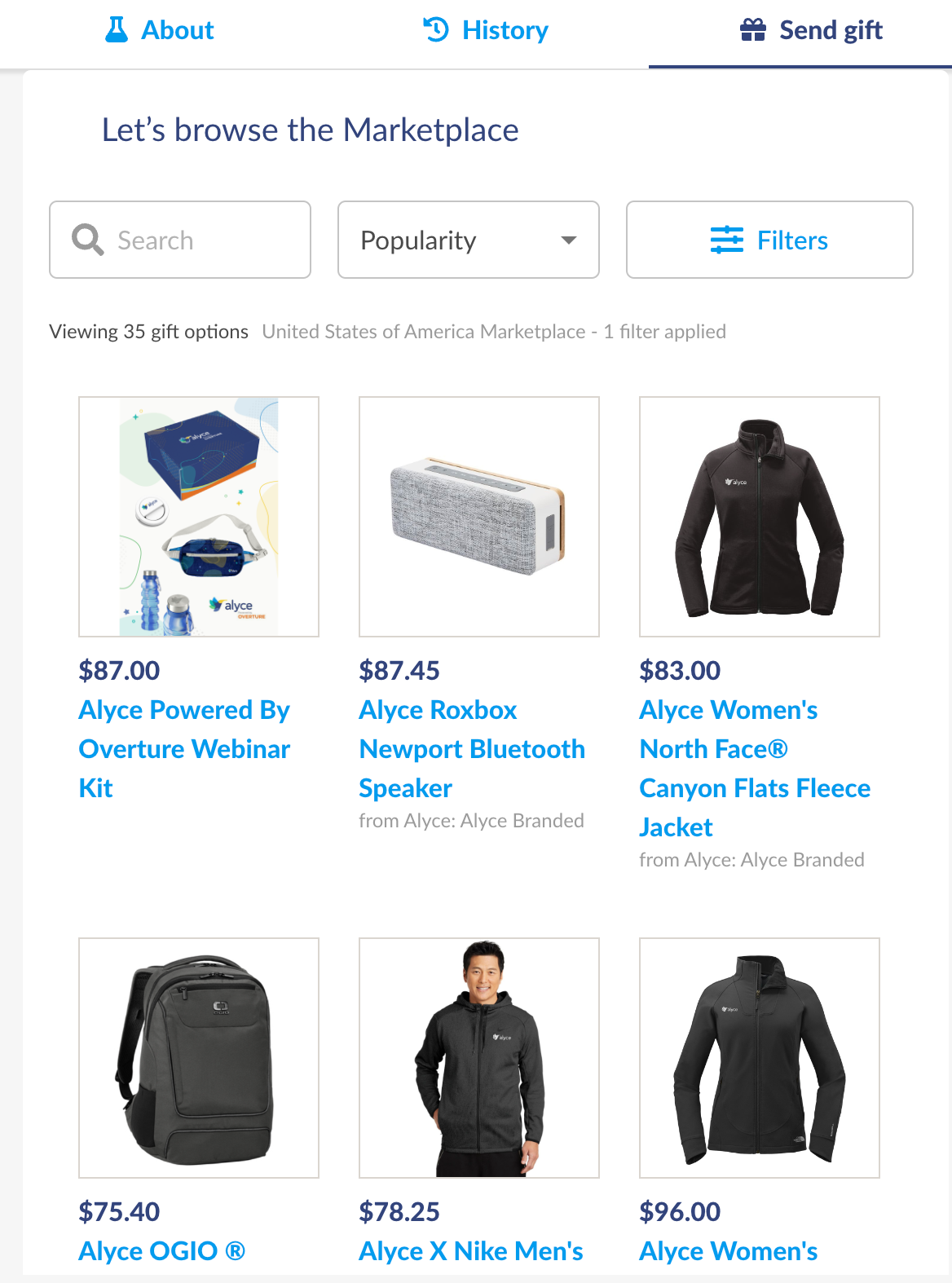Screen dimensions: 952x1283
Task: Open the About tab
Action: pyautogui.click(x=160, y=31)
